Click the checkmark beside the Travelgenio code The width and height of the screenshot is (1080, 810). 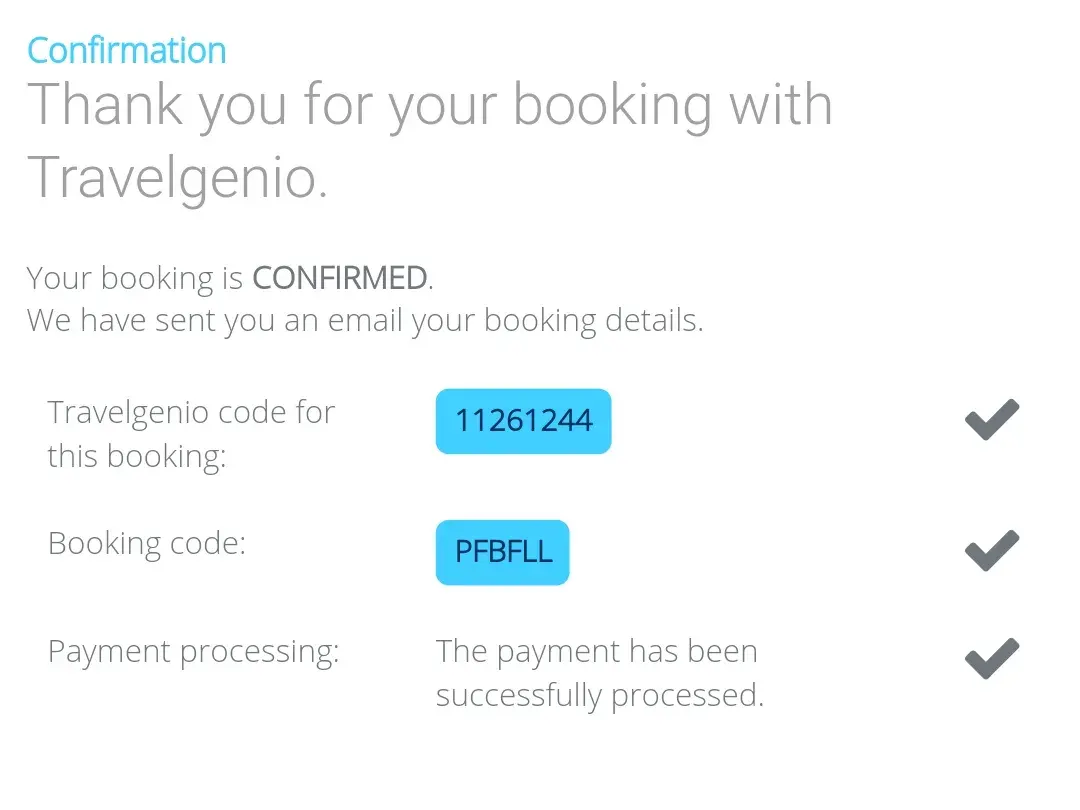(992, 420)
